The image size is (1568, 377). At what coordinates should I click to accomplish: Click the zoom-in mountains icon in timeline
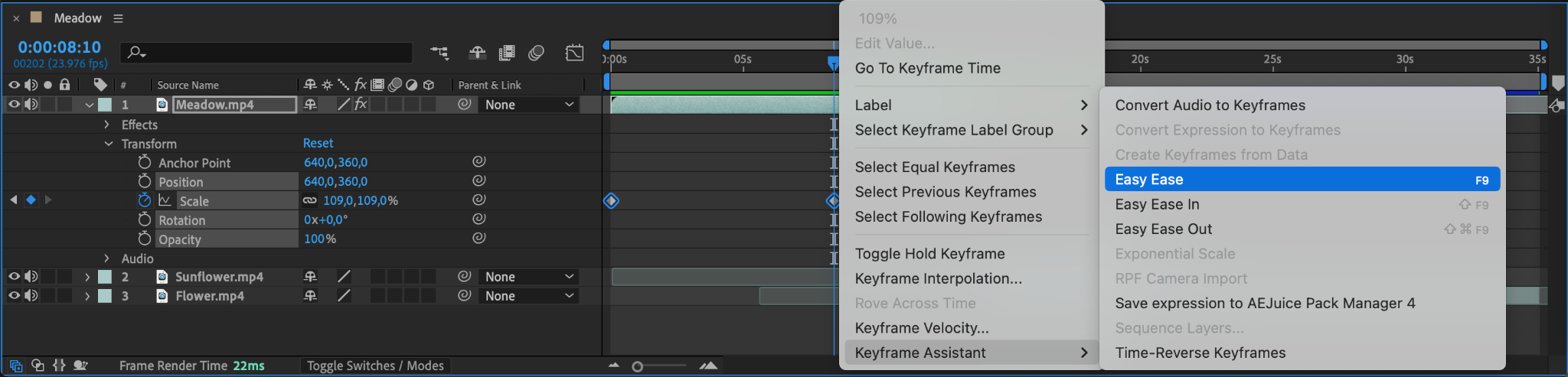tap(708, 366)
